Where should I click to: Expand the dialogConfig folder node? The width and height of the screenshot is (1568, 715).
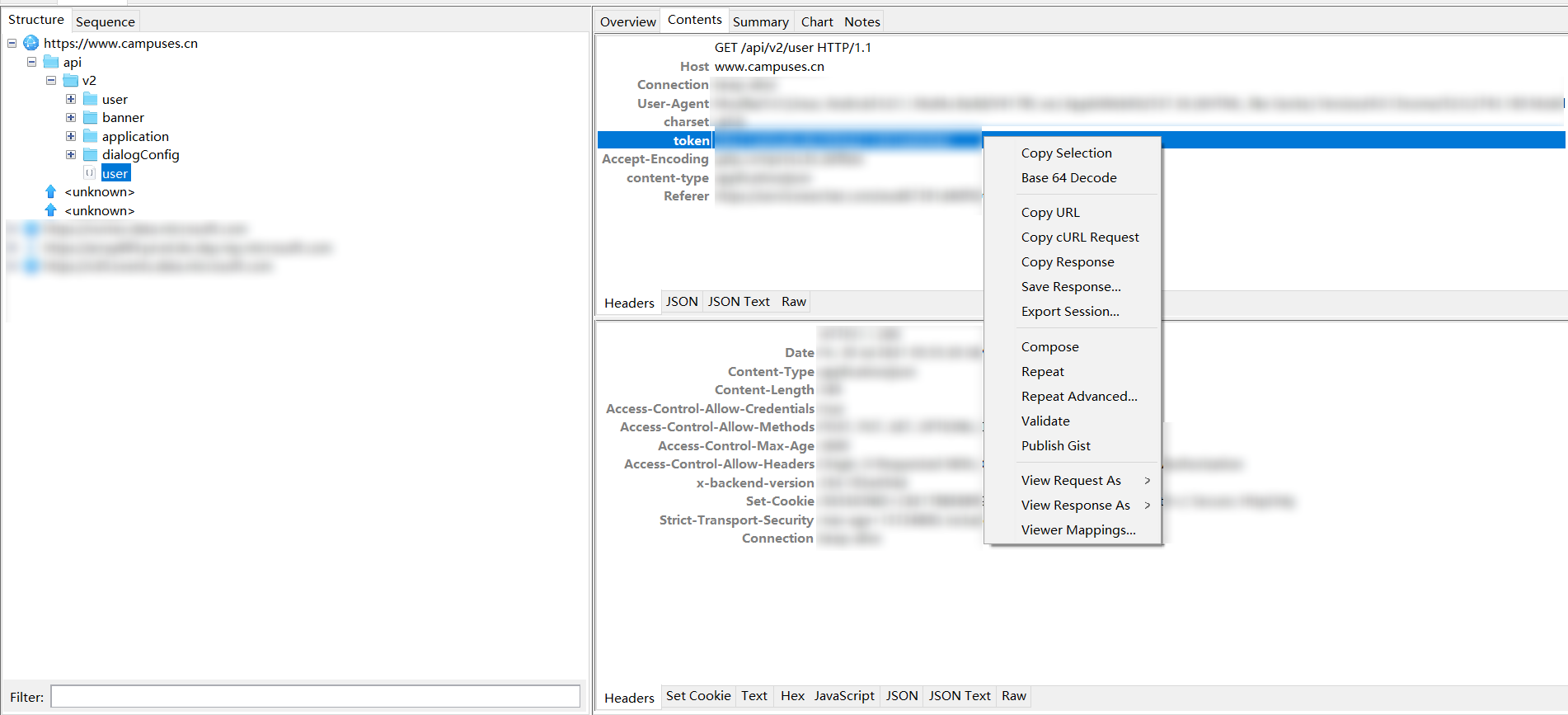click(71, 154)
